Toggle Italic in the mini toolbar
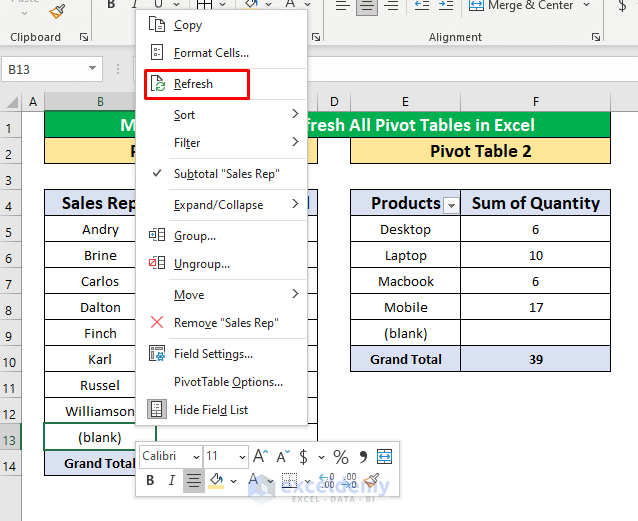 (x=171, y=481)
